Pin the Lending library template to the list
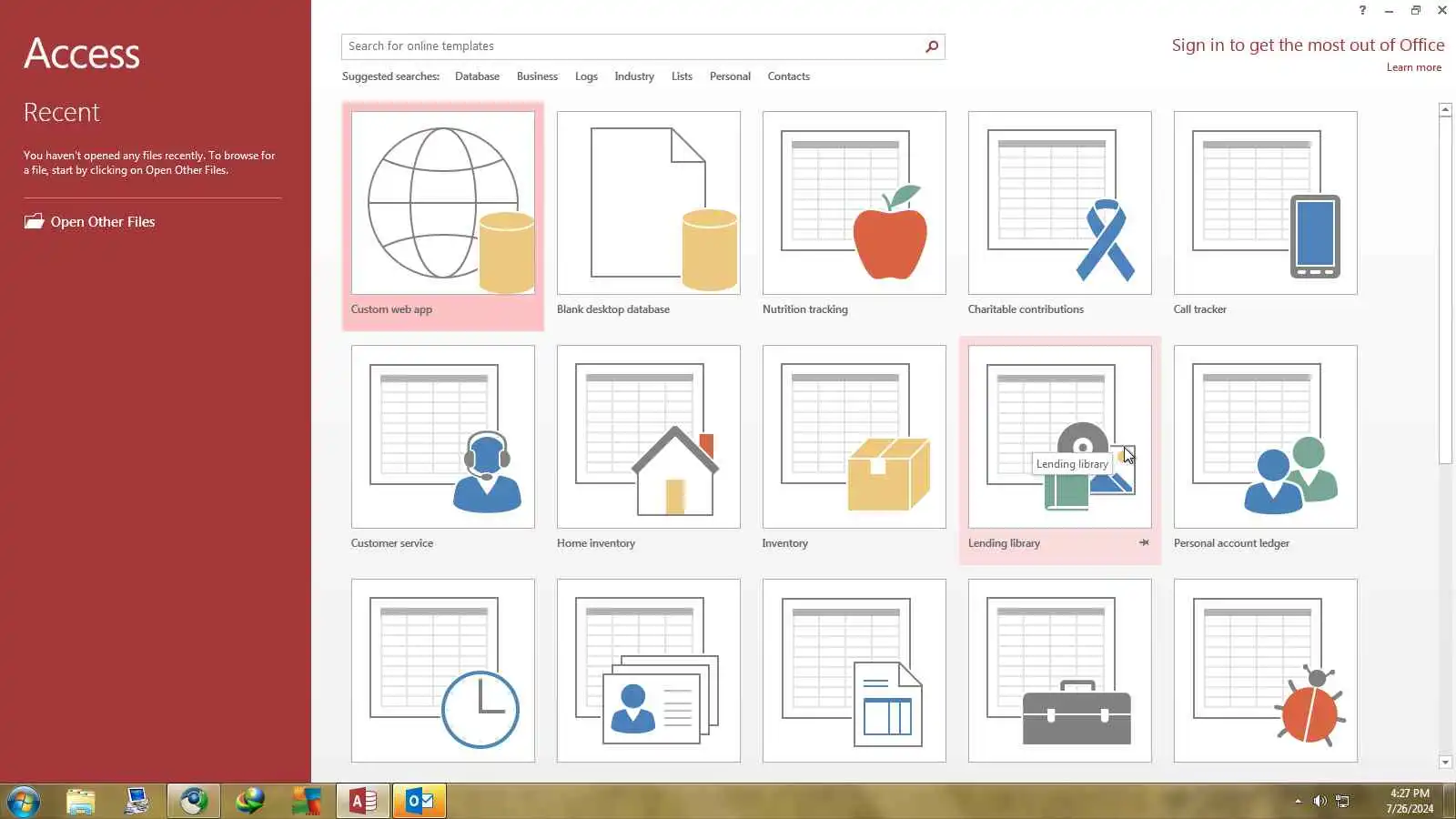The image size is (1456, 819). point(1144,542)
